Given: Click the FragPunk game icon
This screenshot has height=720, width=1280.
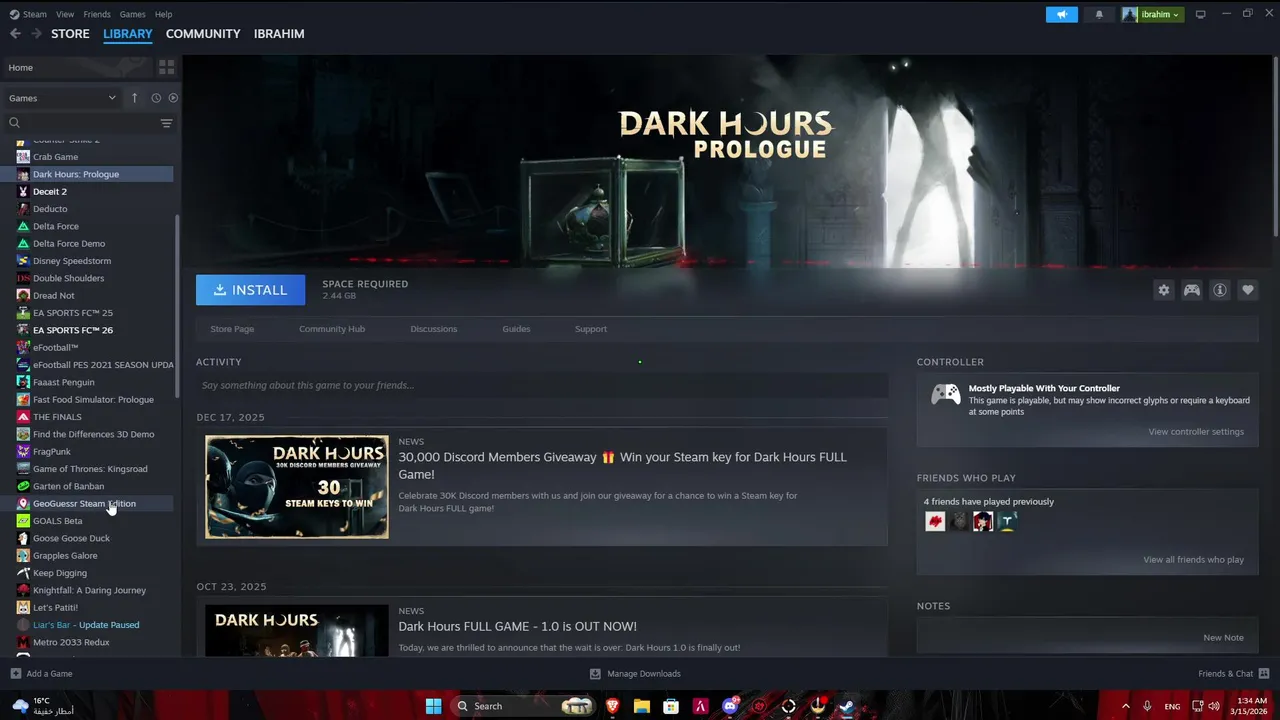Looking at the screenshot, I should 23,452.
